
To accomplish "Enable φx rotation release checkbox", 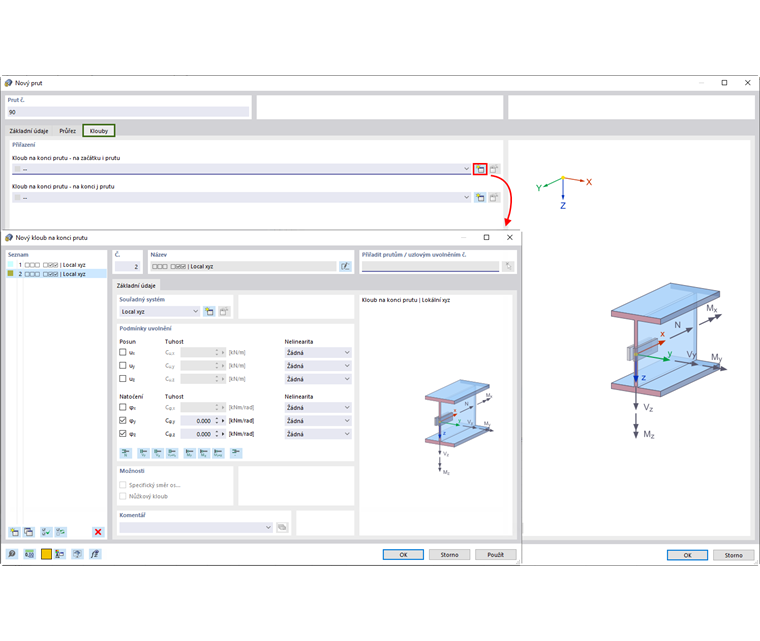I will point(123,407).
